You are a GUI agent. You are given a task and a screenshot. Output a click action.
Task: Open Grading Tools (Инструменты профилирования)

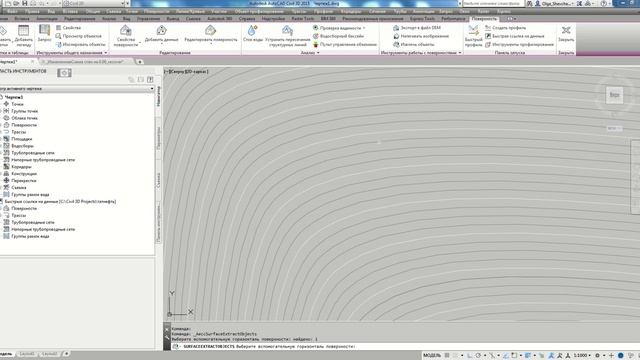(x=519, y=44)
